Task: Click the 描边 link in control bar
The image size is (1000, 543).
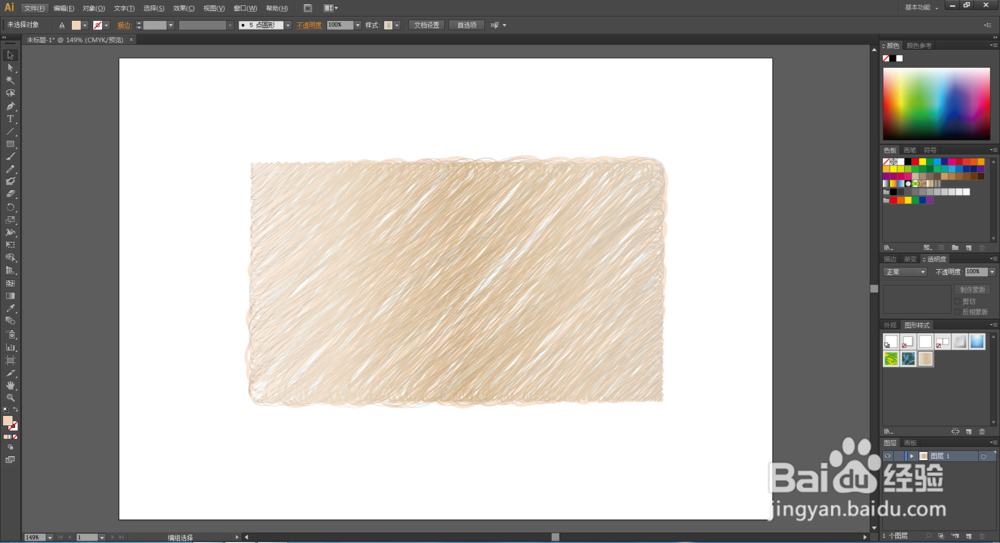Action: (124, 26)
